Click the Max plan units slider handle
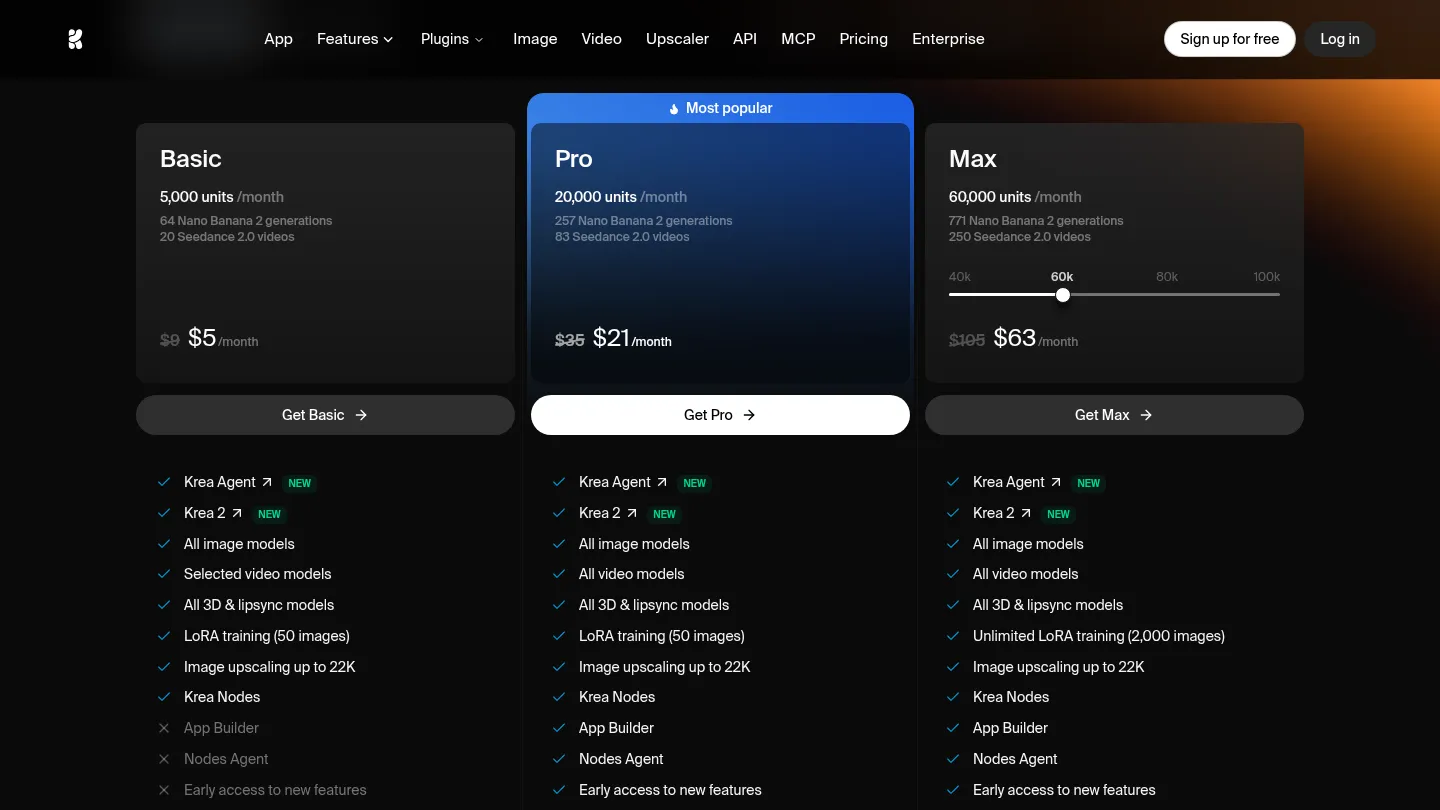This screenshot has width=1440, height=810. [x=1063, y=295]
